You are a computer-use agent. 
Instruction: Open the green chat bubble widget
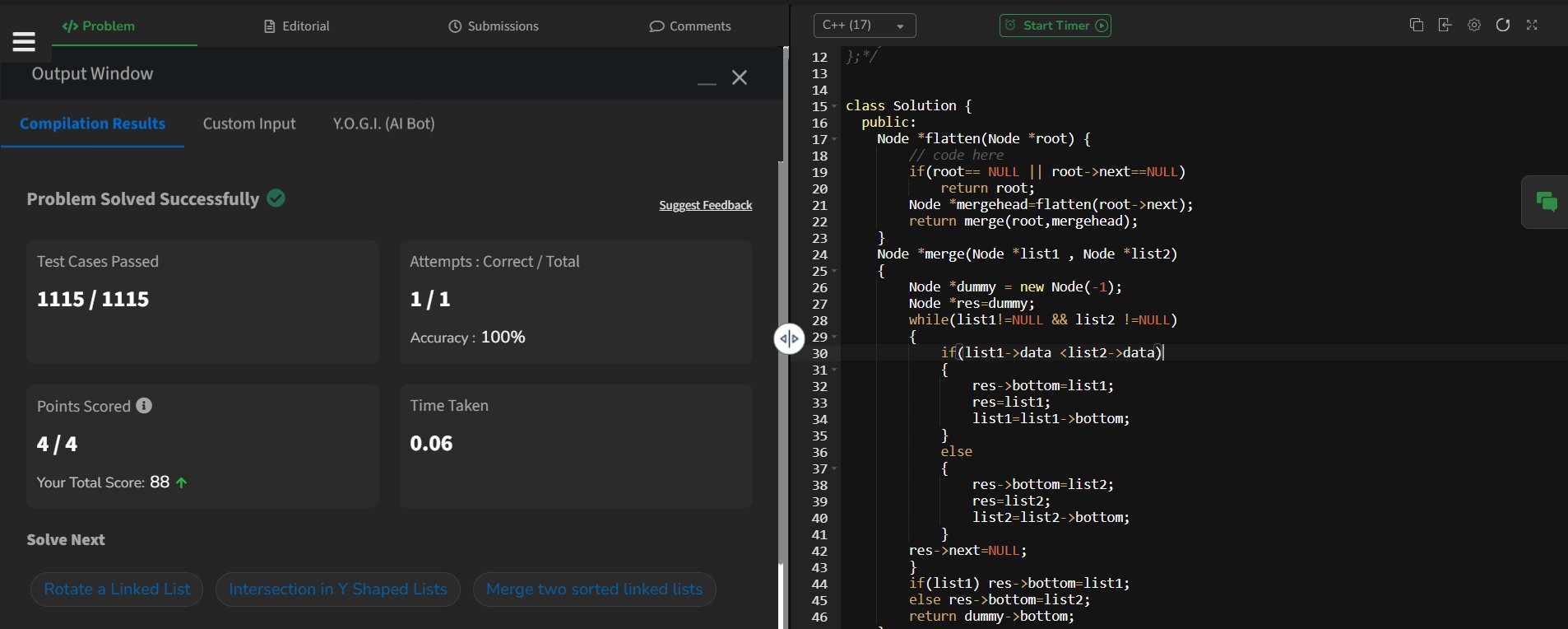coord(1546,202)
